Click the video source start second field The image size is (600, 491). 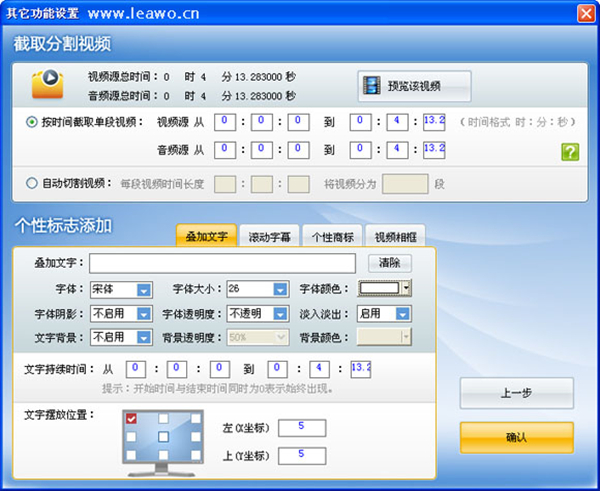(x=298, y=122)
